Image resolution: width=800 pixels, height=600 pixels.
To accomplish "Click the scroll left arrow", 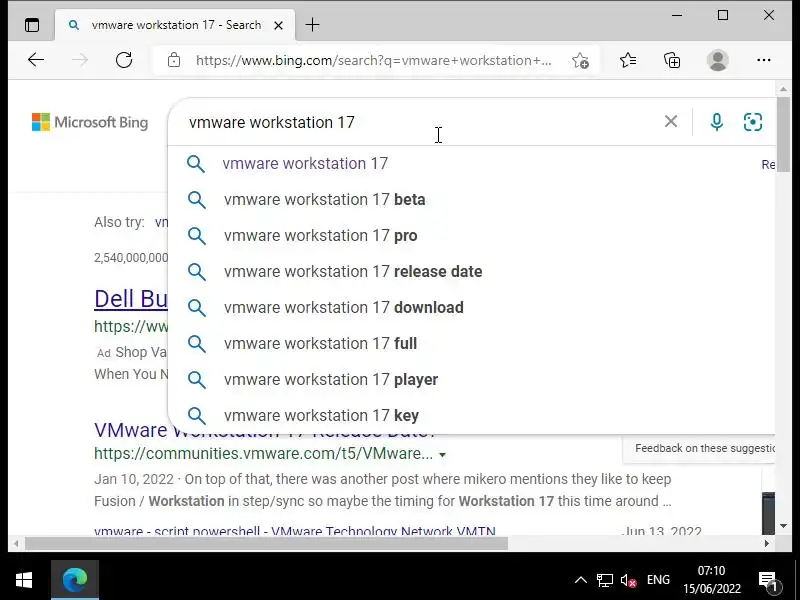I will [x=15, y=543].
